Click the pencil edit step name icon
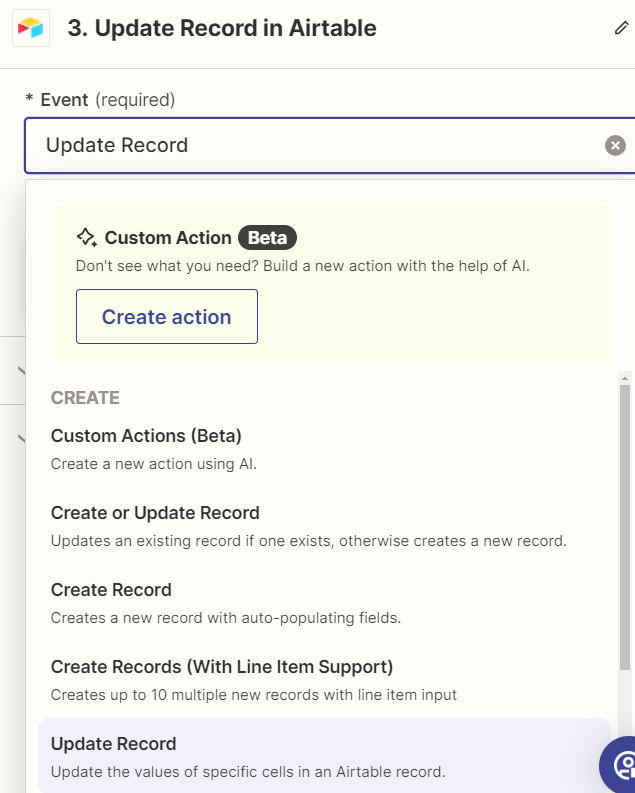 pos(621,28)
